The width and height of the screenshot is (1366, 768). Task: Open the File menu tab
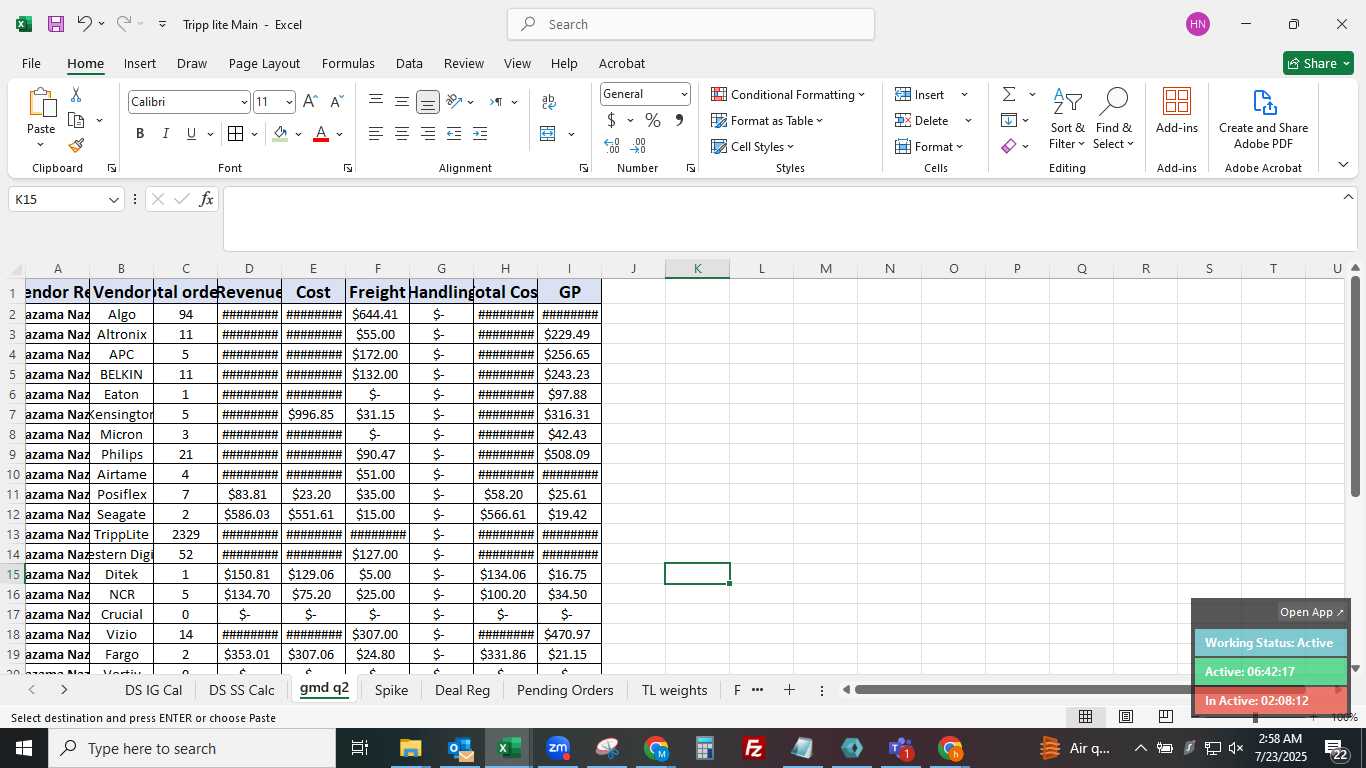[x=31, y=63]
